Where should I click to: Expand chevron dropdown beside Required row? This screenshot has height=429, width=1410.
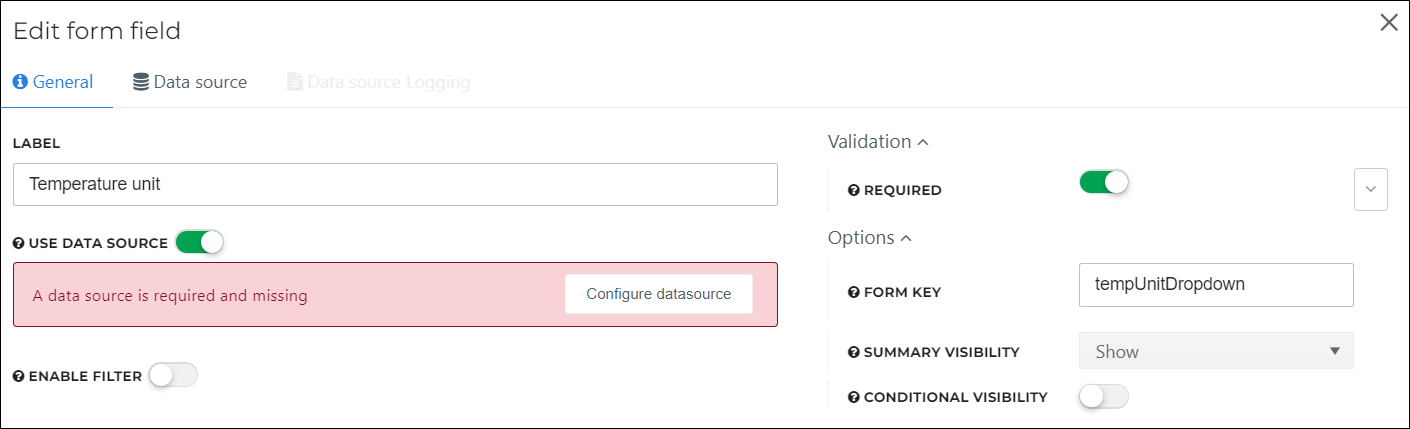point(1371,190)
